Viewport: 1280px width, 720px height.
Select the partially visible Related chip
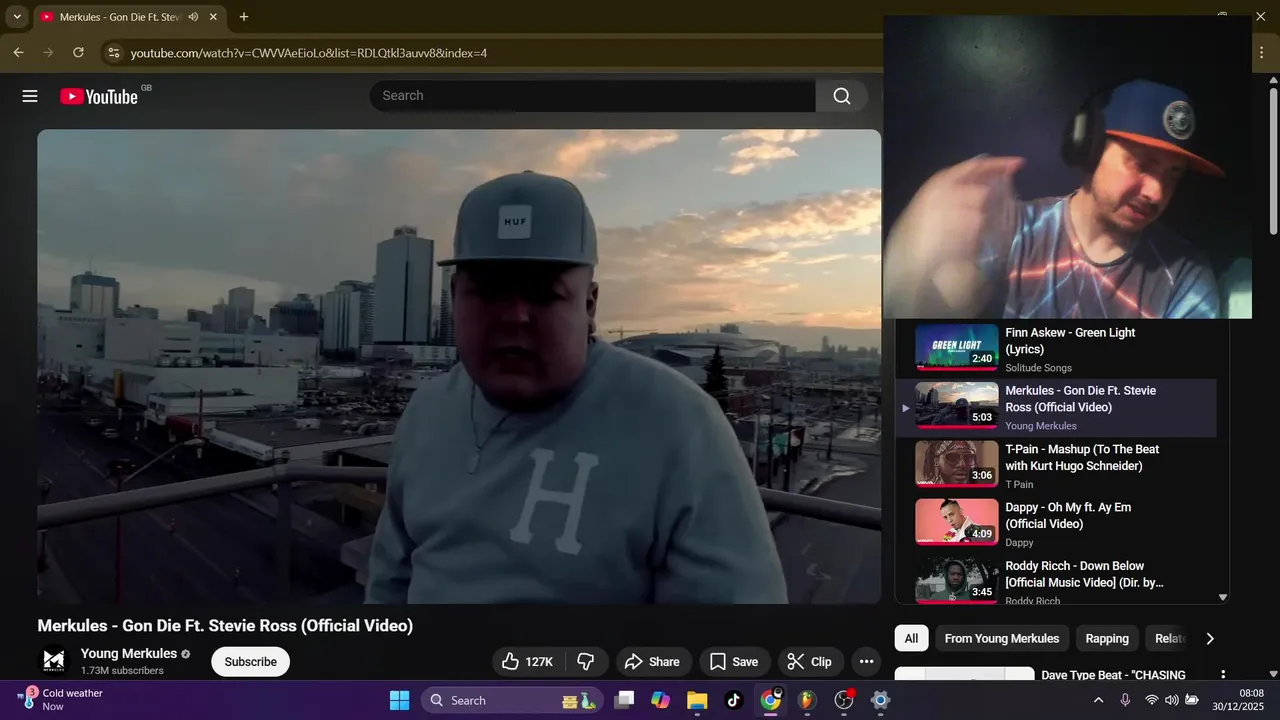click(x=1169, y=638)
